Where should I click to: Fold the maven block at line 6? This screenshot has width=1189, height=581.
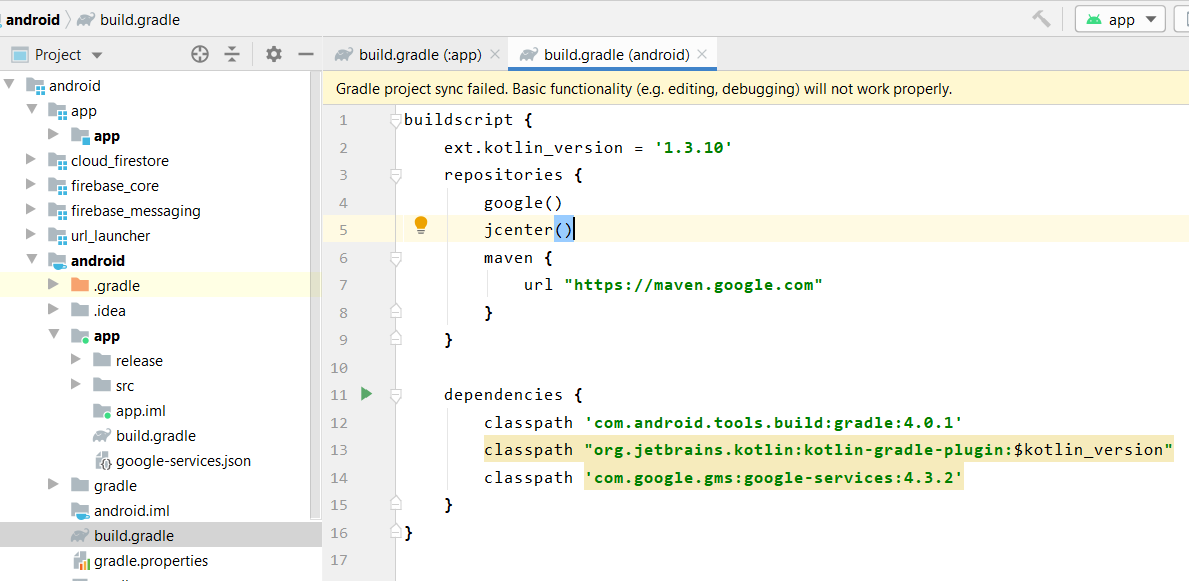394,258
